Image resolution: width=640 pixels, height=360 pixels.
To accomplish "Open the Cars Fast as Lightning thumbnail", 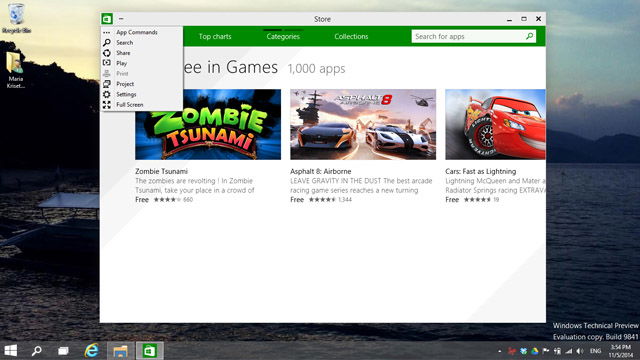I will tap(495, 124).
